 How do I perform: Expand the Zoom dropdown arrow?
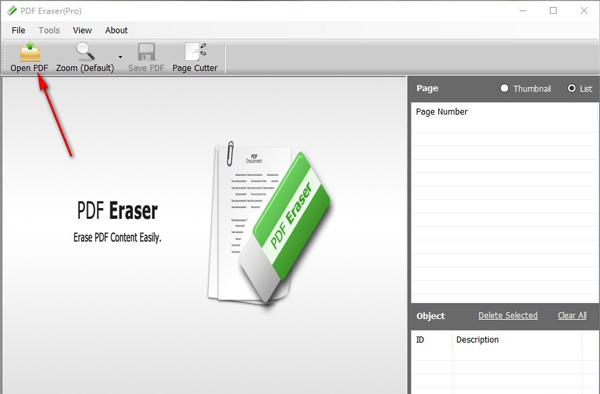click(120, 57)
